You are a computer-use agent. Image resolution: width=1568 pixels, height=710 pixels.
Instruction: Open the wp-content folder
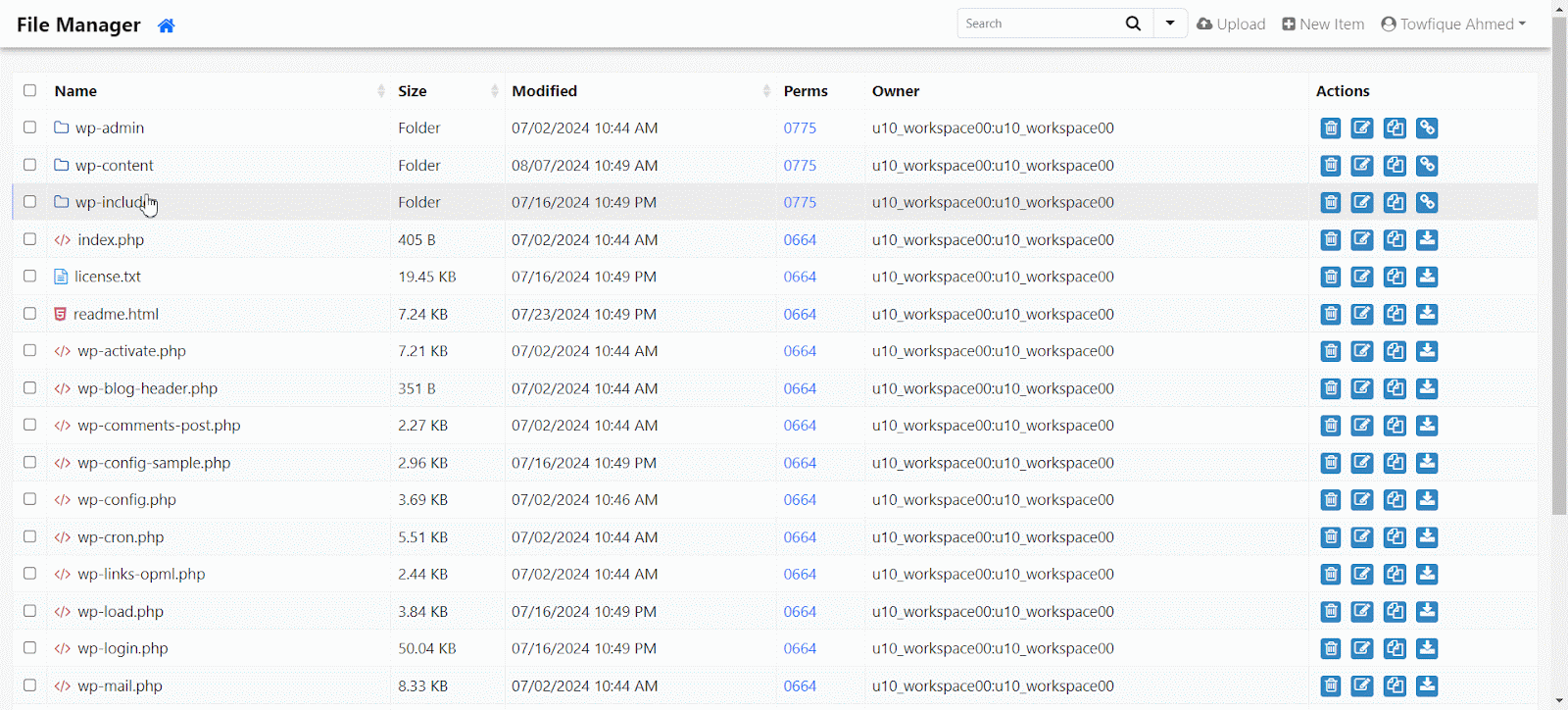[115, 165]
